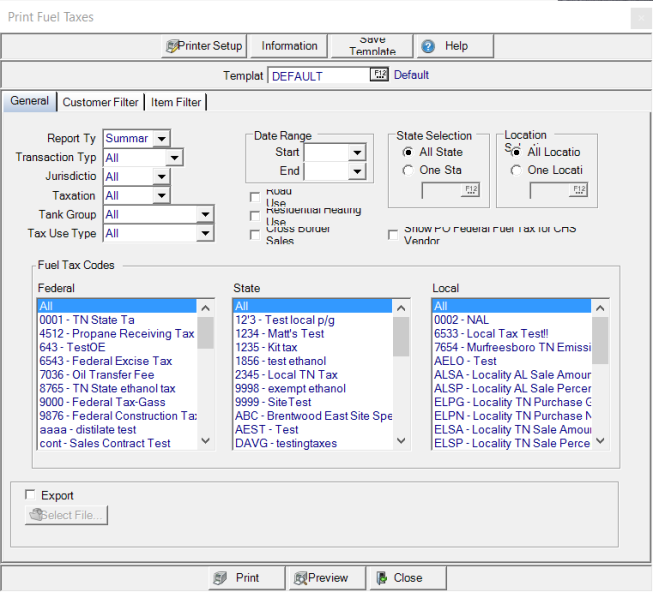This screenshot has width=653, height=592.
Task: Switch to the Item Filter tab
Action: (x=176, y=102)
